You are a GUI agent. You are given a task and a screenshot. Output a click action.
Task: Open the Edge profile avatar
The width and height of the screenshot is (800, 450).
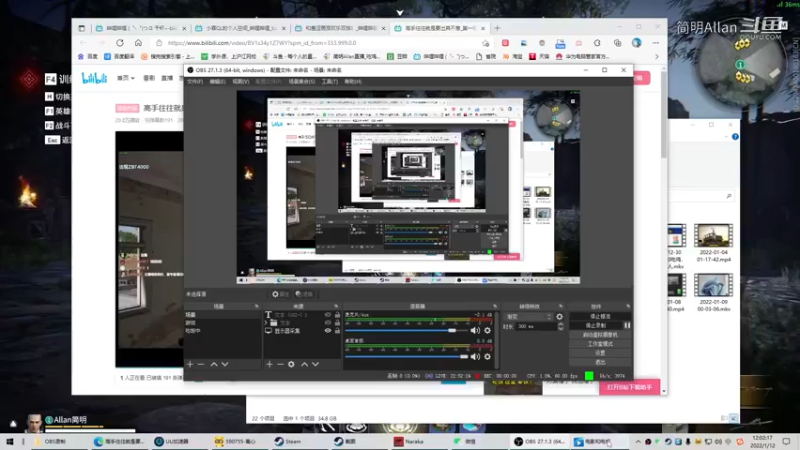pyautogui.click(x=636, y=43)
